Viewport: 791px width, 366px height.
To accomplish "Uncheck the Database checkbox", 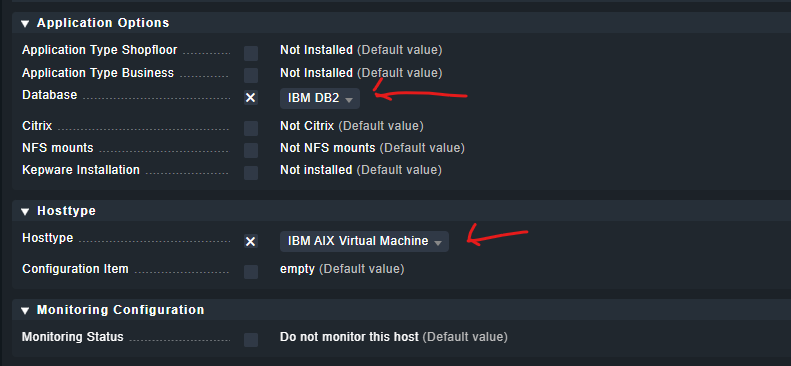I will 251,98.
